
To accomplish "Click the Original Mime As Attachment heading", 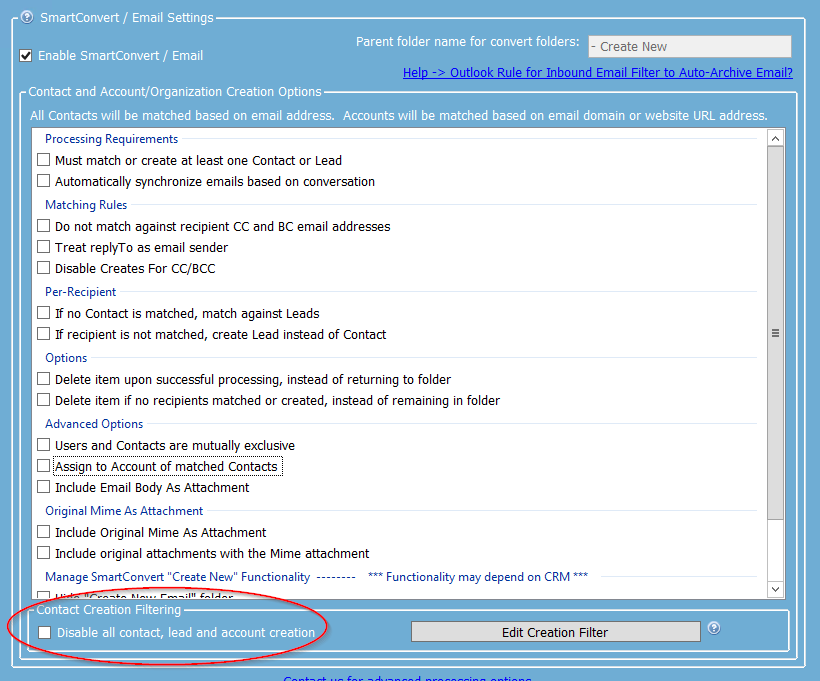I will (124, 510).
